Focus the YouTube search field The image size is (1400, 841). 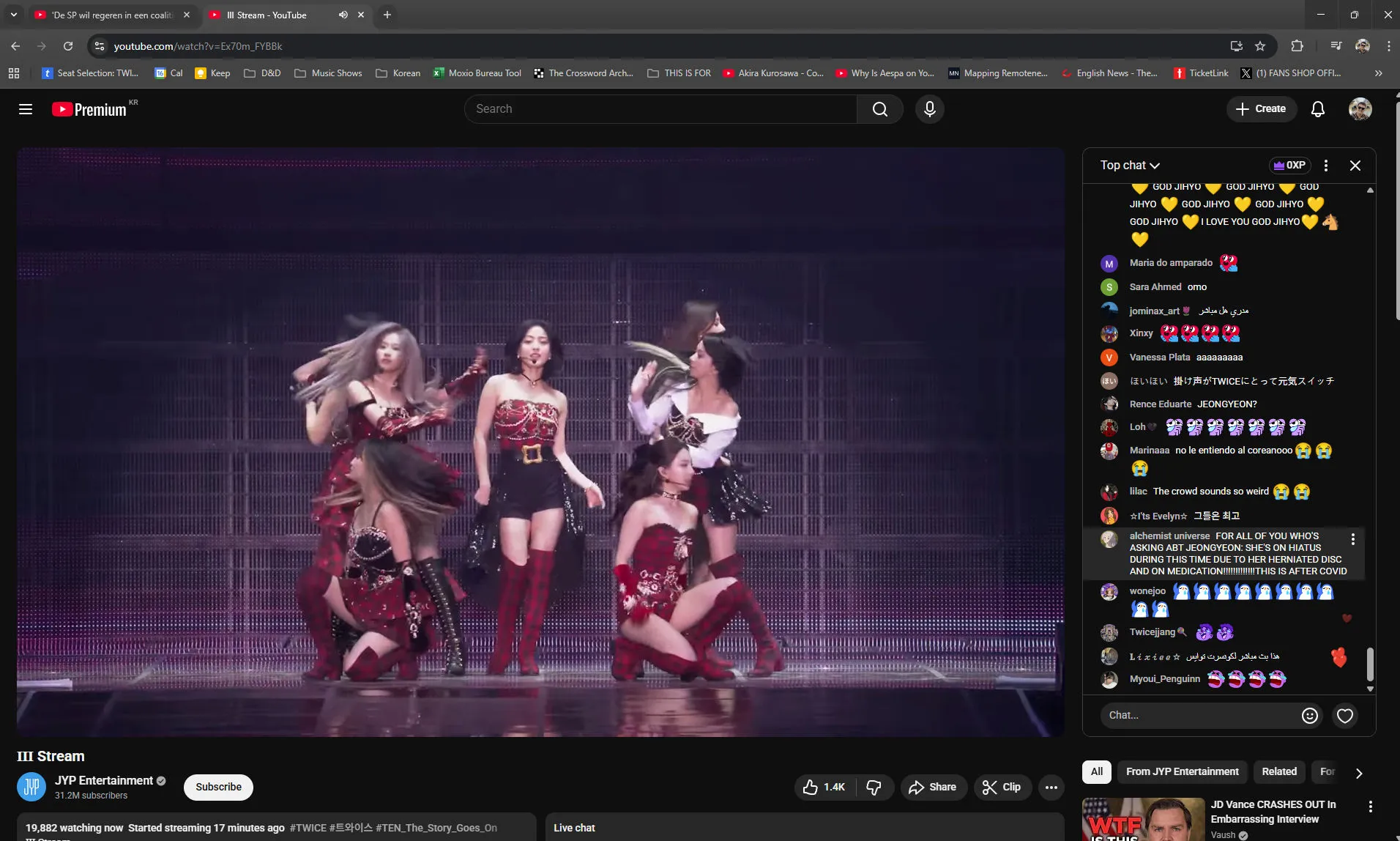[x=660, y=109]
